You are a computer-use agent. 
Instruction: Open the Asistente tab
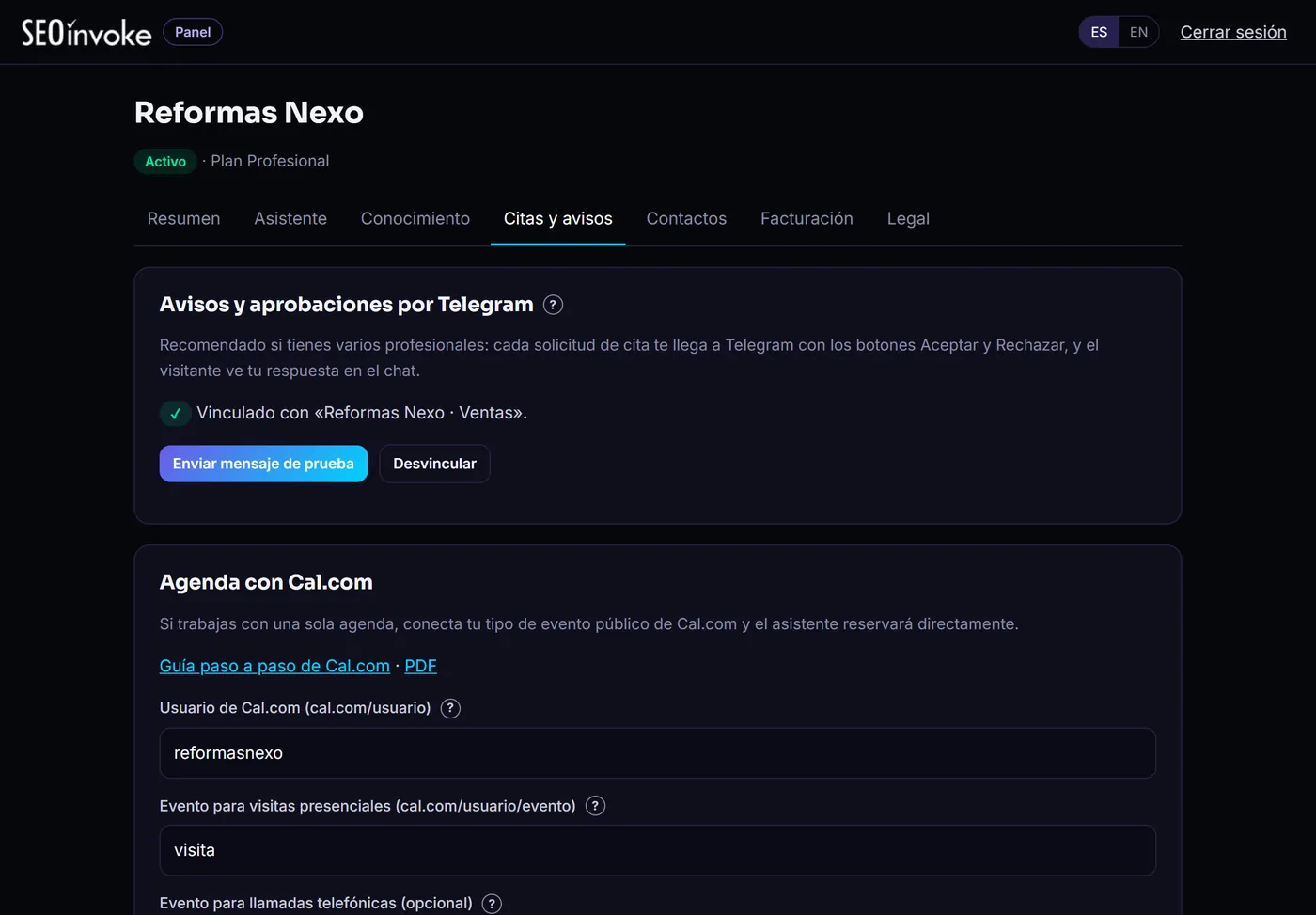290,219
